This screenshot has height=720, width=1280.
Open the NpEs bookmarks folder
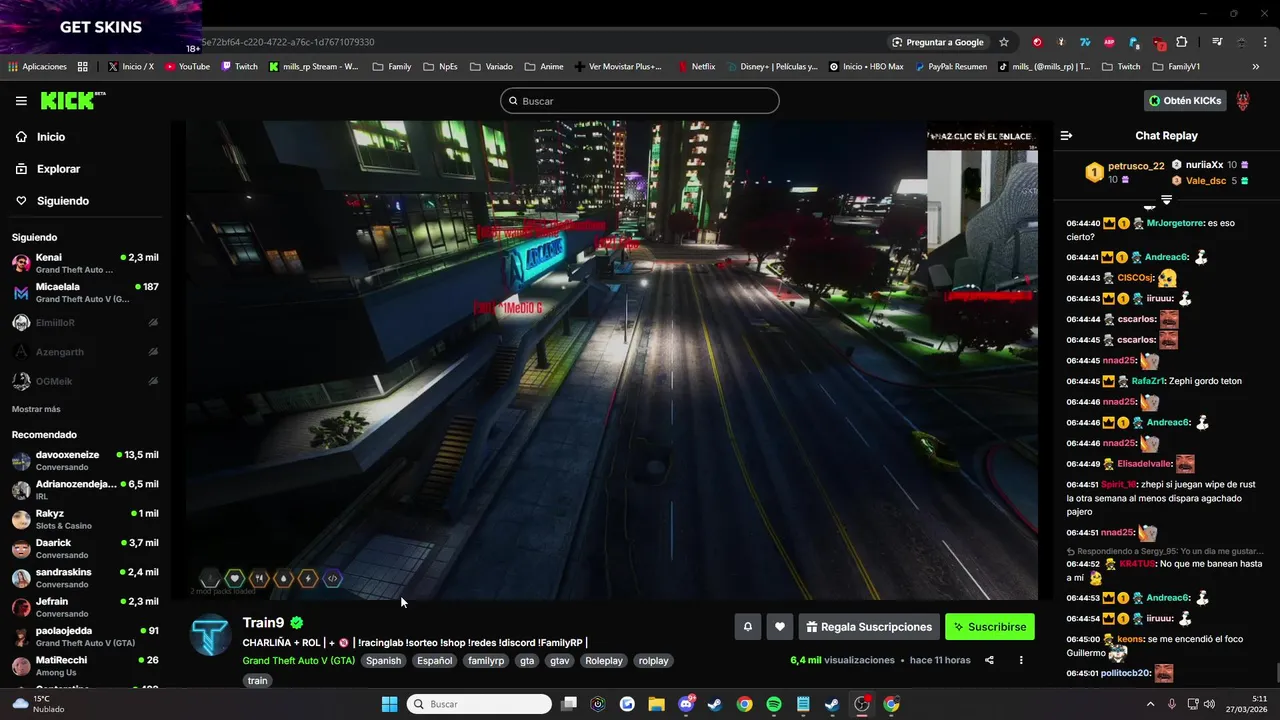click(x=440, y=67)
